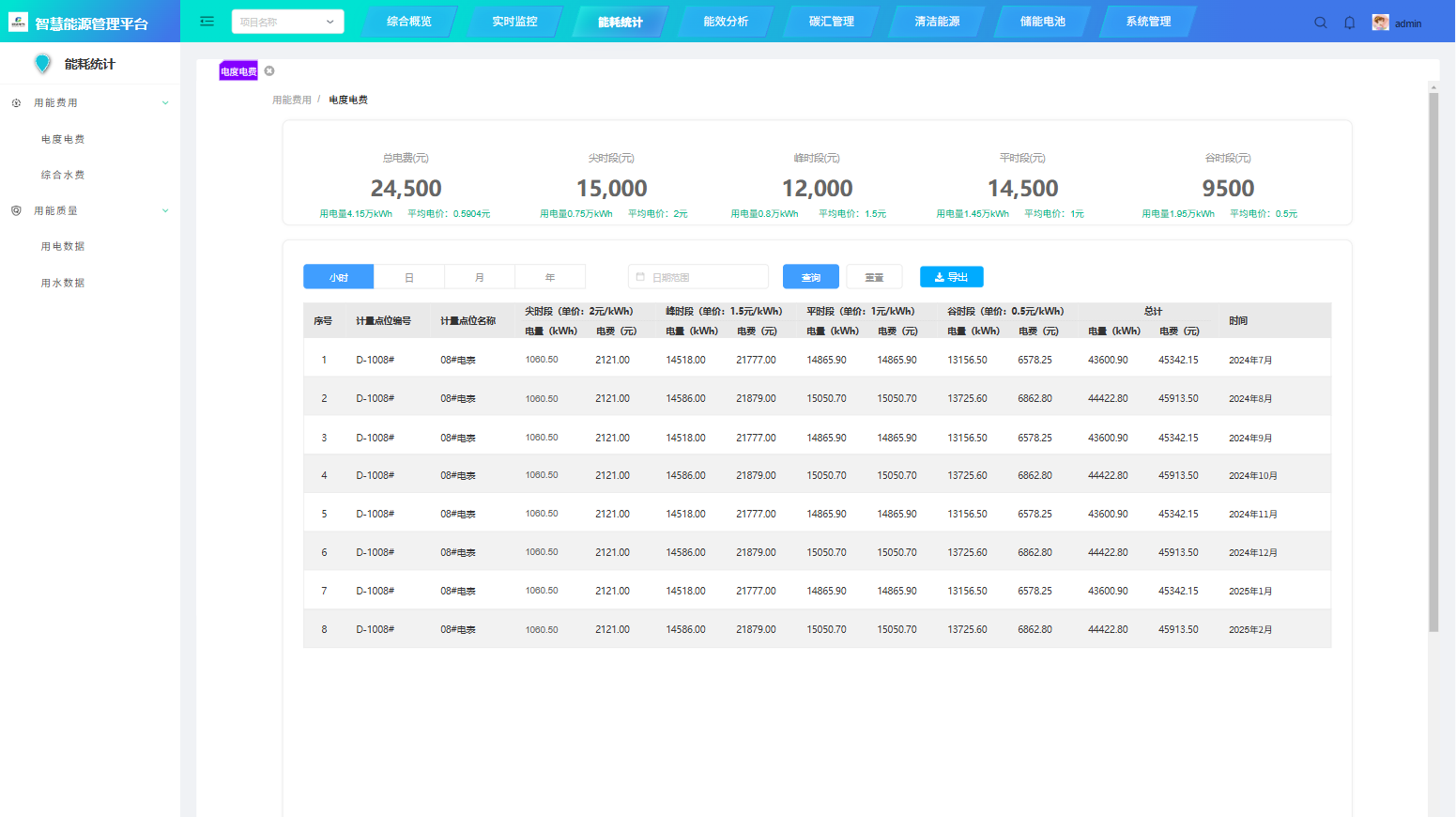This screenshot has height=817, width=1456.
Task: Open the search magnifier icon
Action: coord(1321,23)
